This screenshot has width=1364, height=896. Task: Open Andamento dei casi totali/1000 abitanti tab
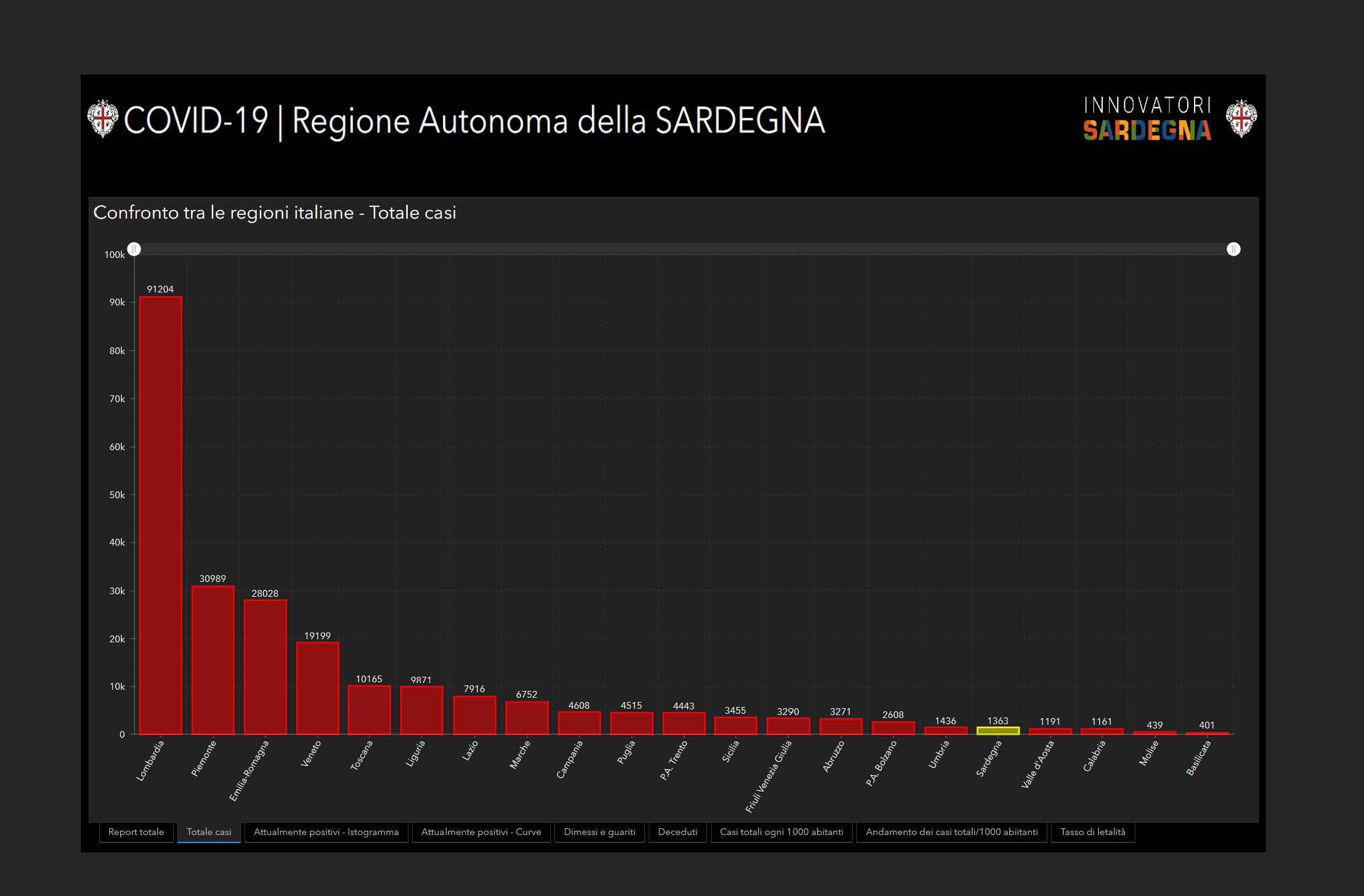[952, 832]
